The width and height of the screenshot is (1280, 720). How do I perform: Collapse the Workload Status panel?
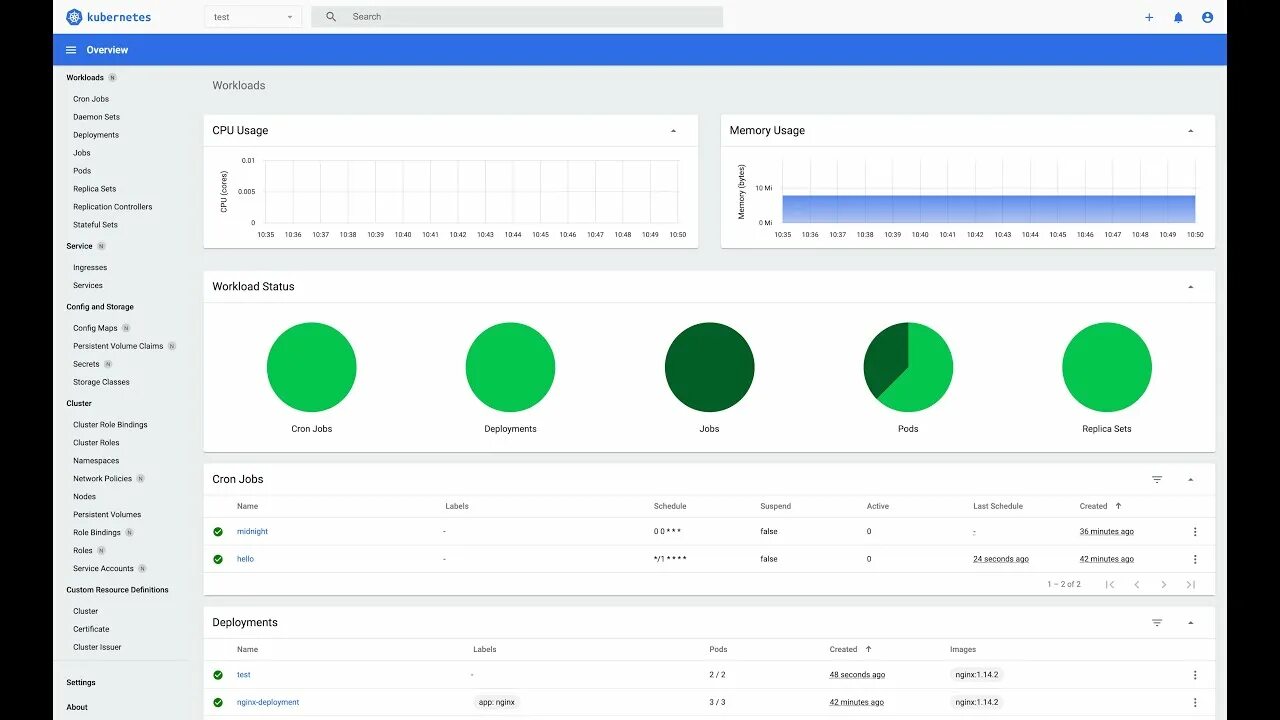pyautogui.click(x=1190, y=286)
